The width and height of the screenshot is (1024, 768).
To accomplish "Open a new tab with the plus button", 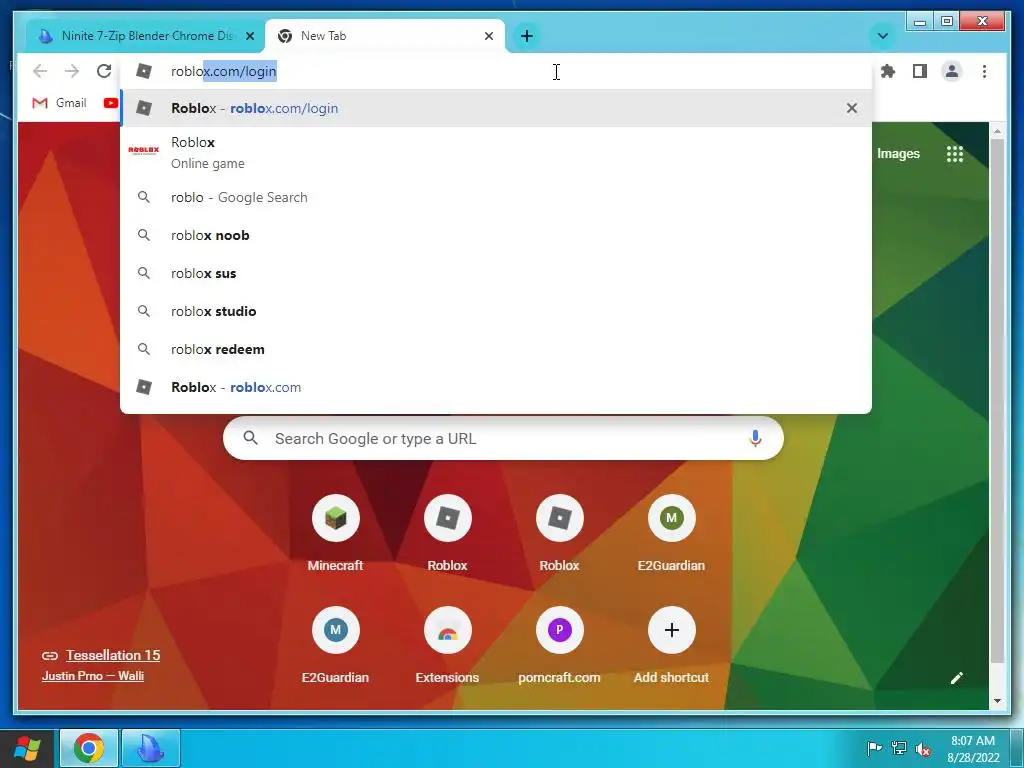I will [527, 36].
